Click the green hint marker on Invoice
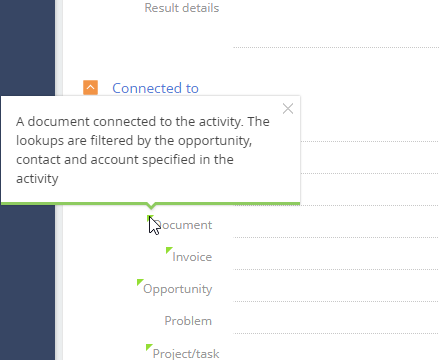Screen dimensions: 439x360 [x=169, y=250]
